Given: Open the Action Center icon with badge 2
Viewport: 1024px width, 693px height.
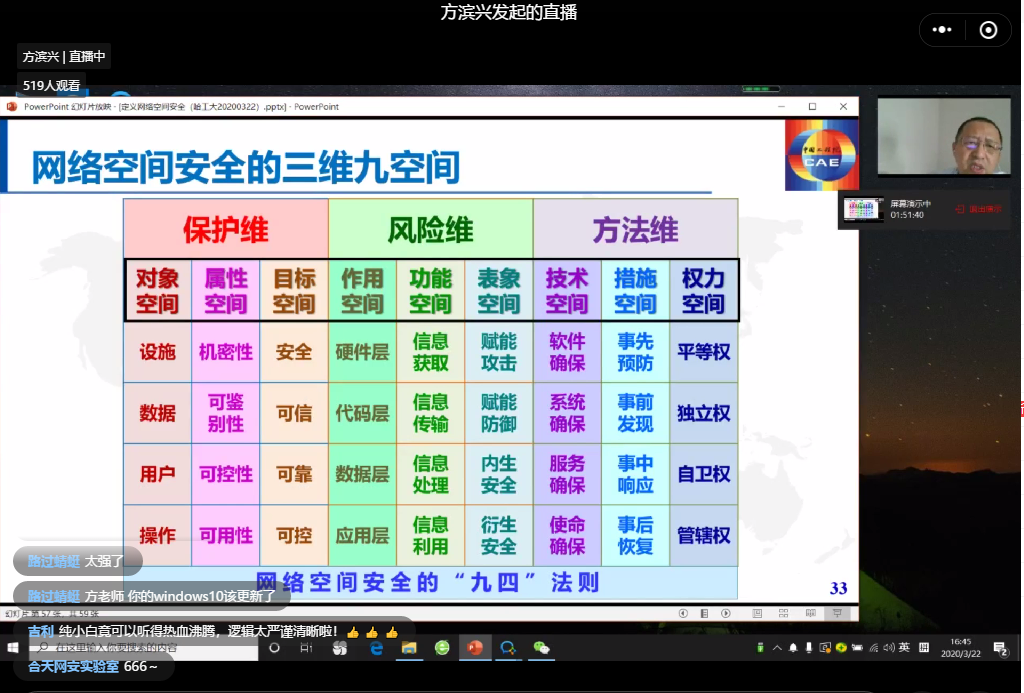Looking at the screenshot, I should pos(1000,648).
